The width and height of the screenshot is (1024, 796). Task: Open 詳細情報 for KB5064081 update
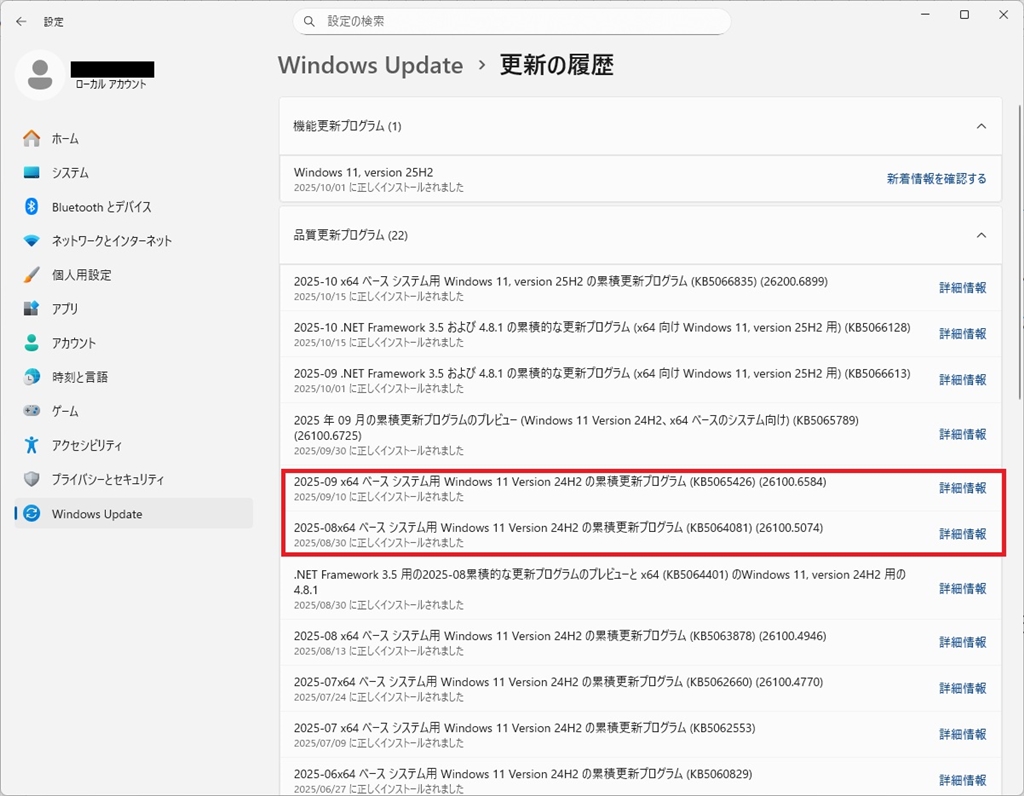(963, 533)
